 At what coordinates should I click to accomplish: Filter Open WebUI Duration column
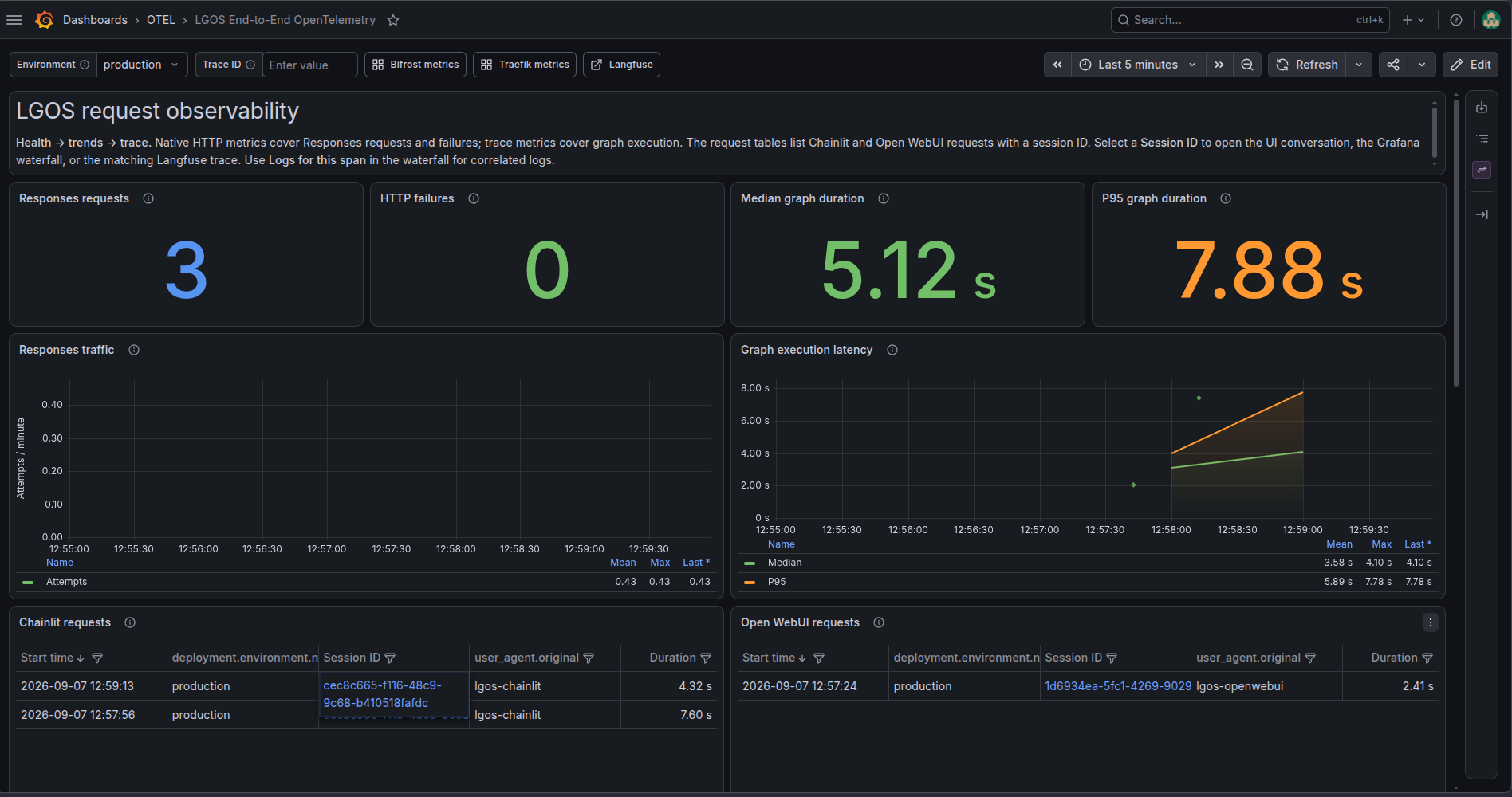click(x=1427, y=658)
